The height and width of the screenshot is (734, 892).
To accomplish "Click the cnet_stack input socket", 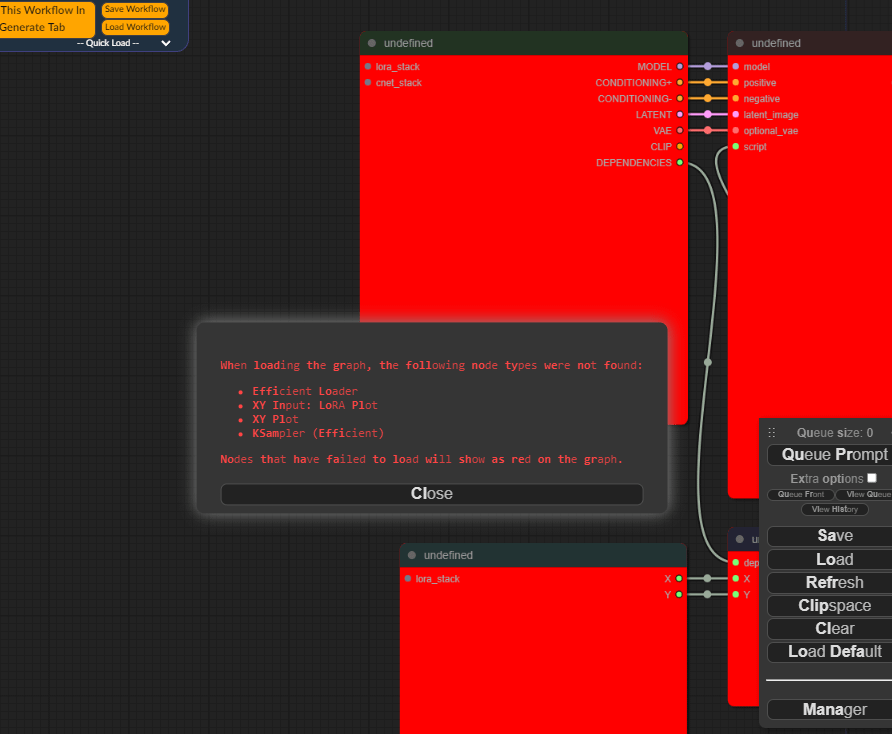I will (368, 83).
